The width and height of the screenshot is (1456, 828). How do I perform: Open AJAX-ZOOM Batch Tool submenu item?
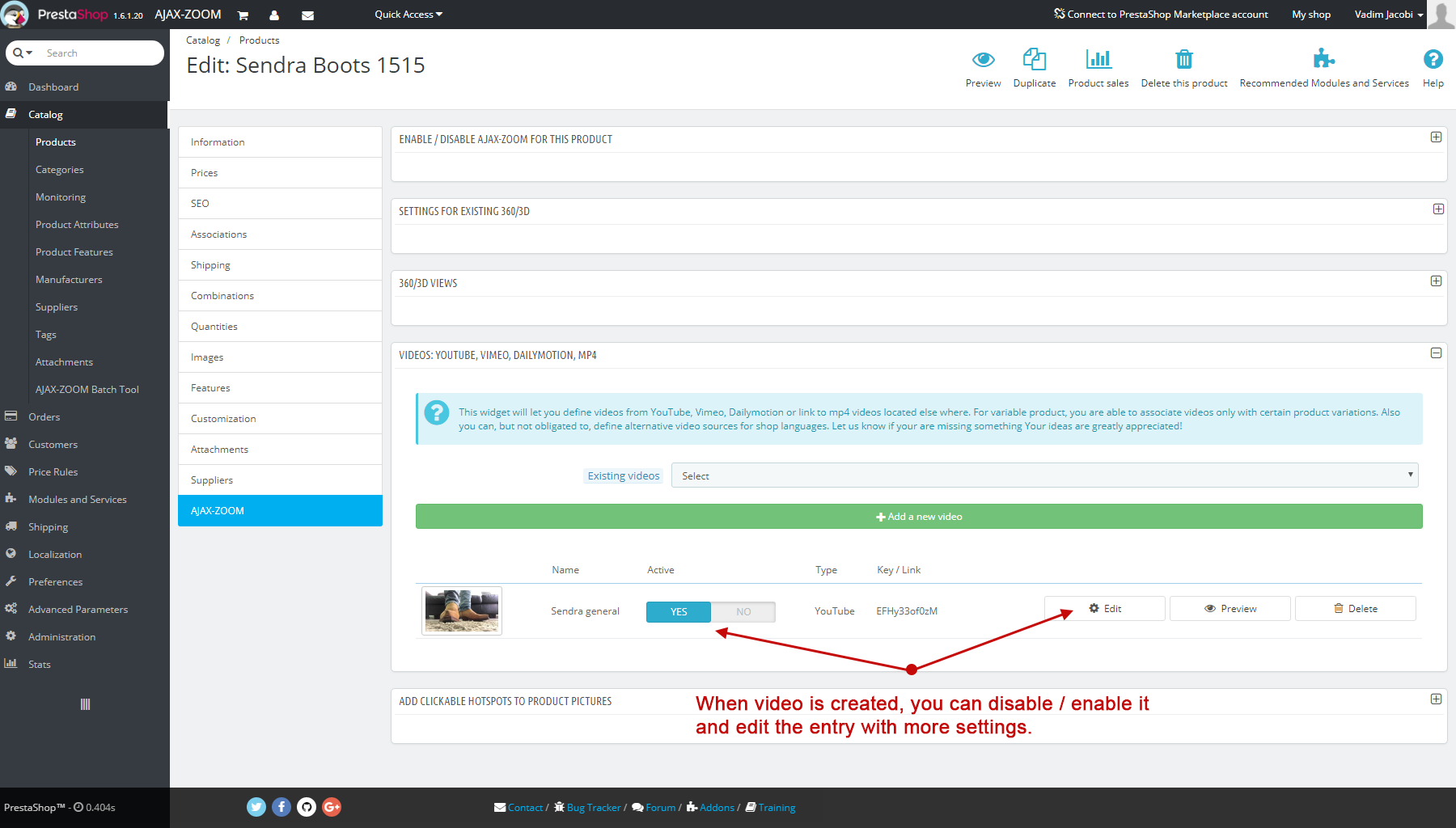click(x=87, y=390)
